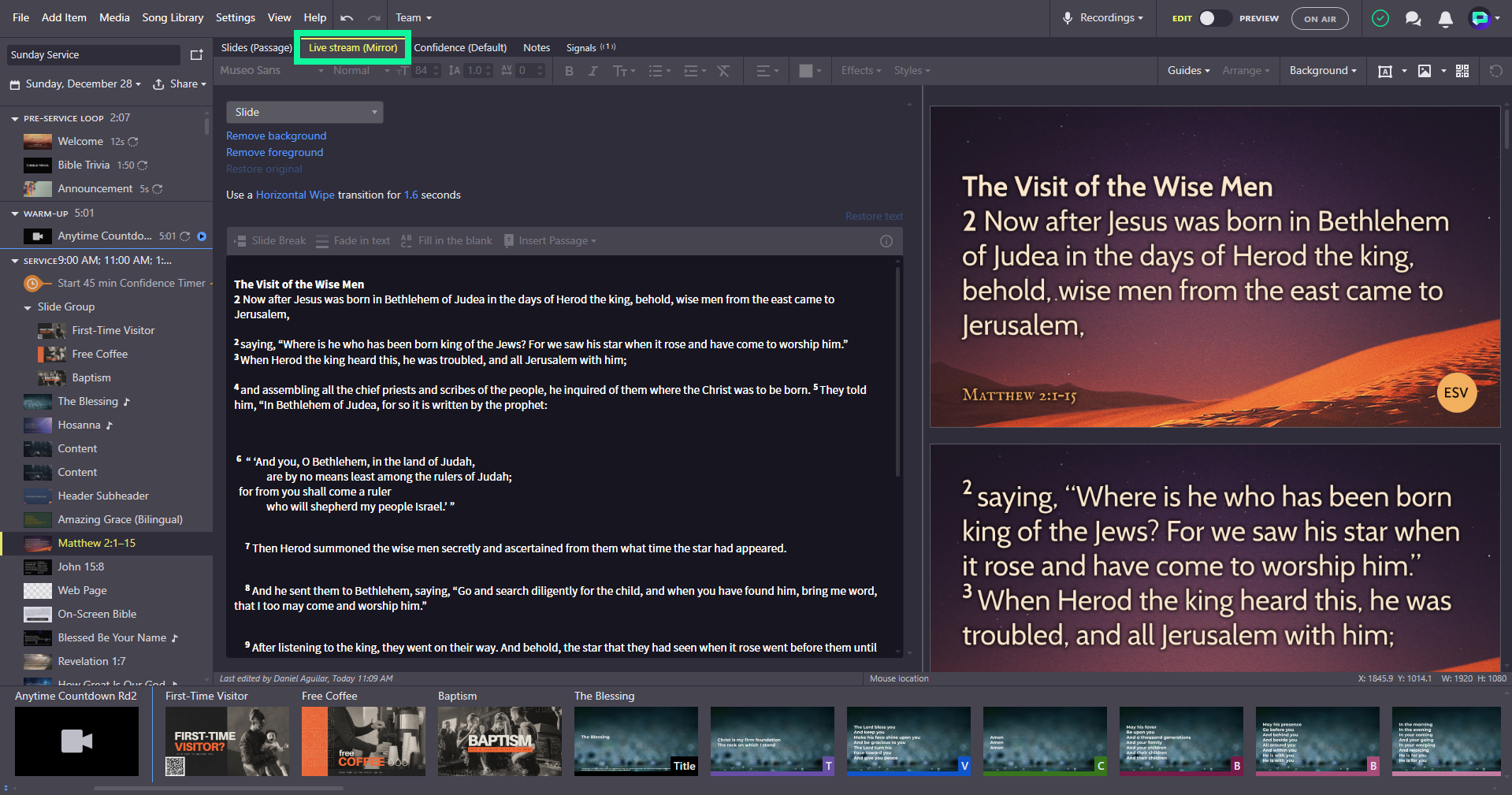Open the Guides dropdown
Image resolution: width=1512 pixels, height=795 pixels.
1188,71
